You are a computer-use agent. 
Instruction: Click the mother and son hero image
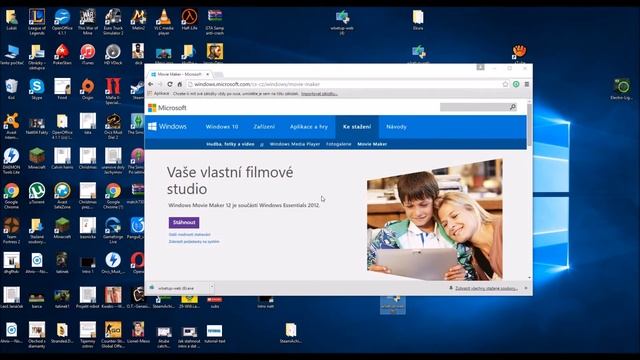[435, 220]
